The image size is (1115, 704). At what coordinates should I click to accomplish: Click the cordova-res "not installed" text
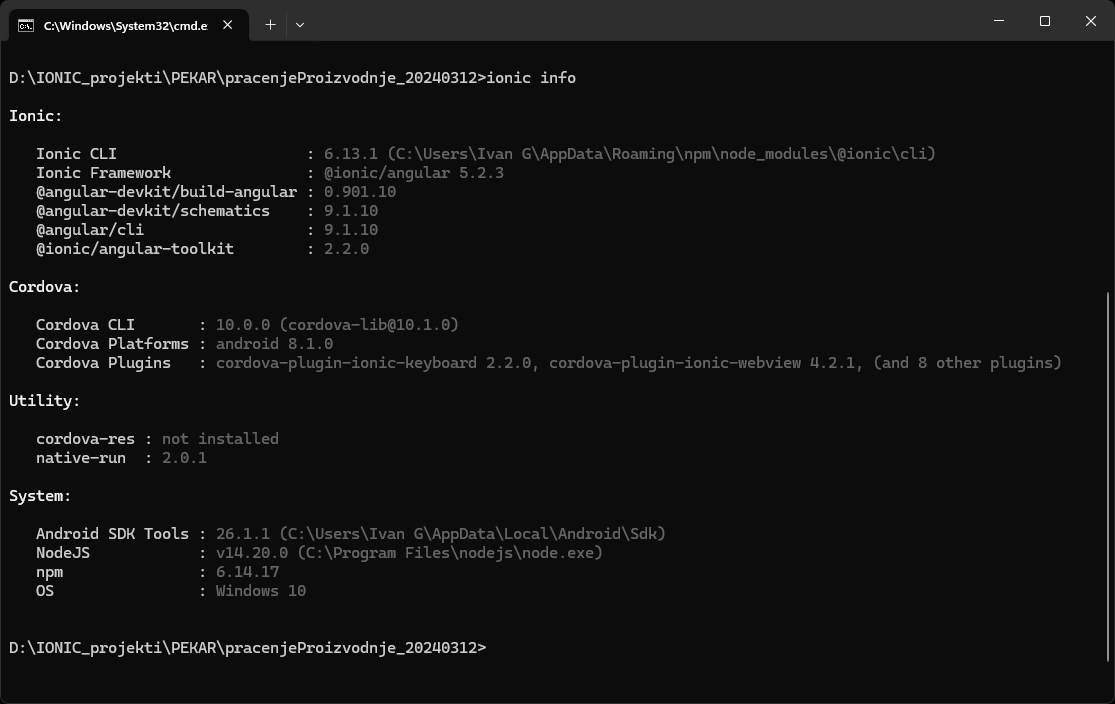220,438
